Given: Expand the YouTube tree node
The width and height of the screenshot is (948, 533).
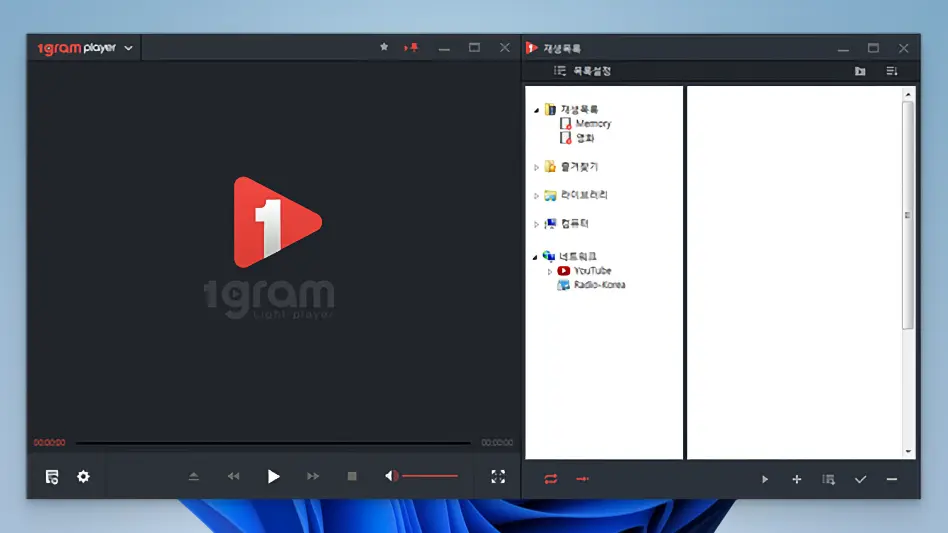Looking at the screenshot, I should (x=550, y=272).
